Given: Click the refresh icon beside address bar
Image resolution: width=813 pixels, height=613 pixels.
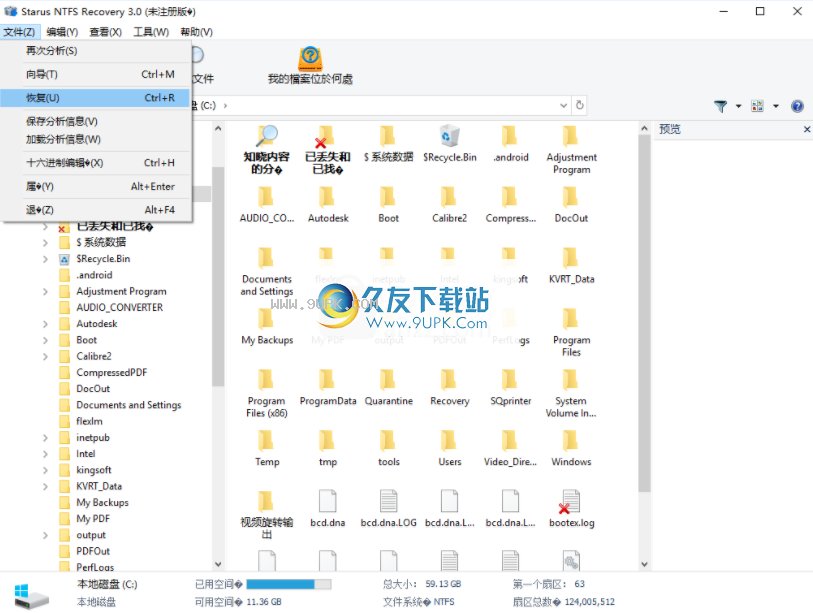Looking at the screenshot, I should 580,105.
